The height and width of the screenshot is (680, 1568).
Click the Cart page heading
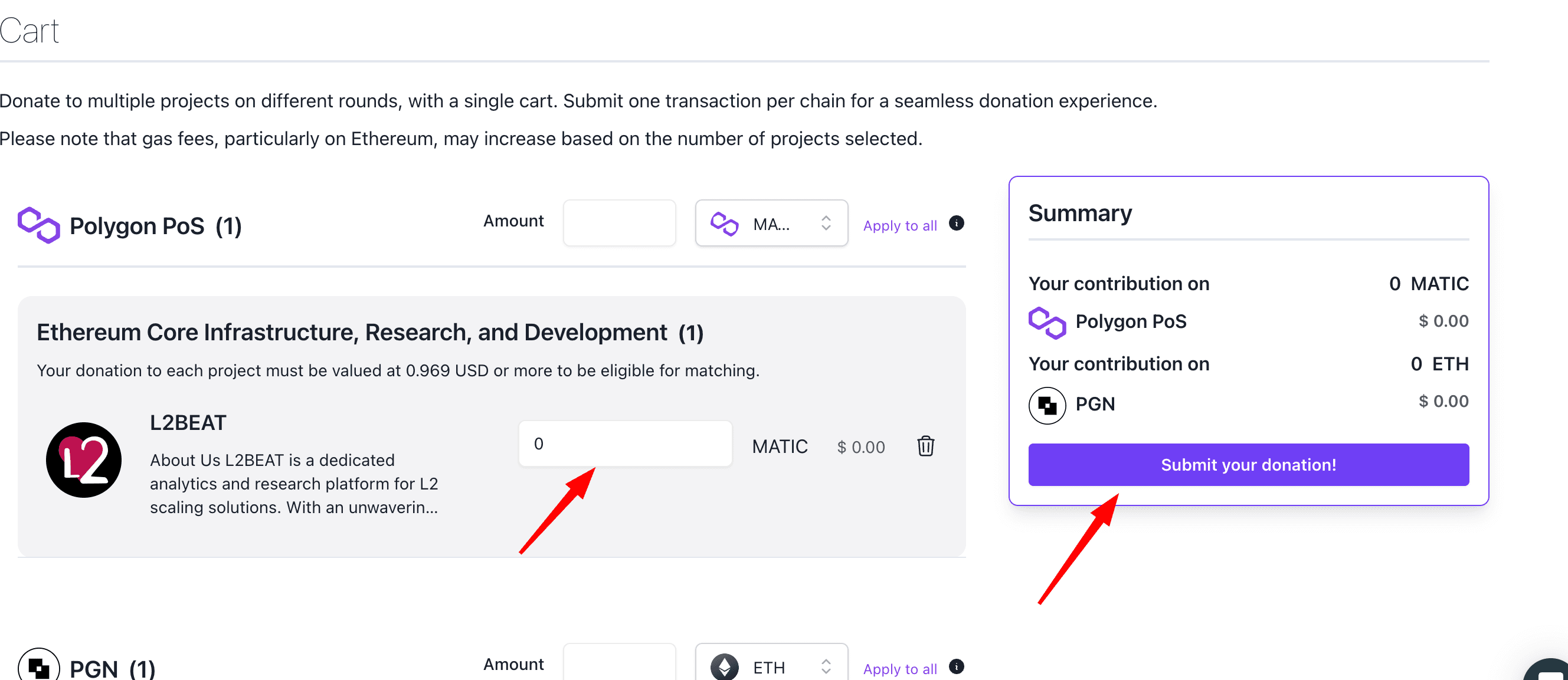pyautogui.click(x=30, y=31)
